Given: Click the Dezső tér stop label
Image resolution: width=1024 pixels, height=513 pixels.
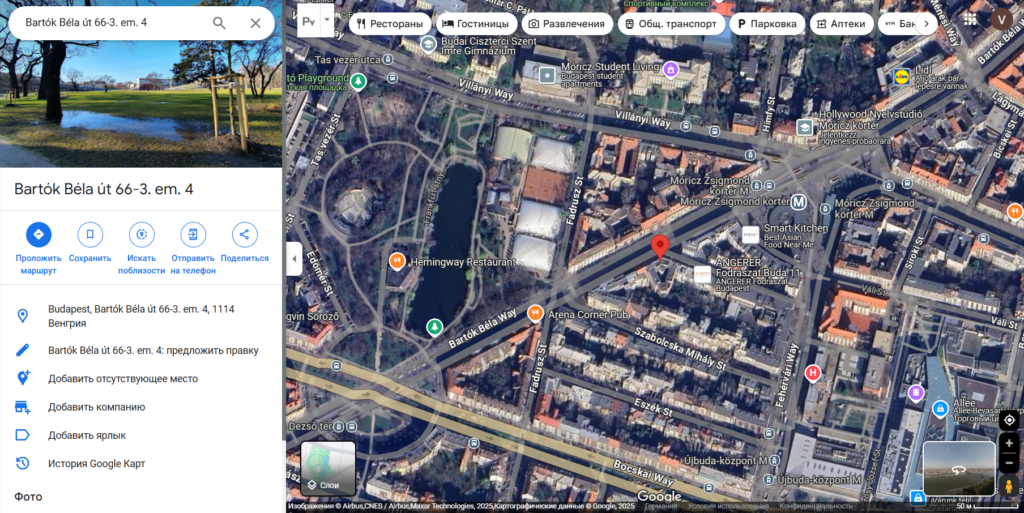Looking at the screenshot, I should pos(310,426).
